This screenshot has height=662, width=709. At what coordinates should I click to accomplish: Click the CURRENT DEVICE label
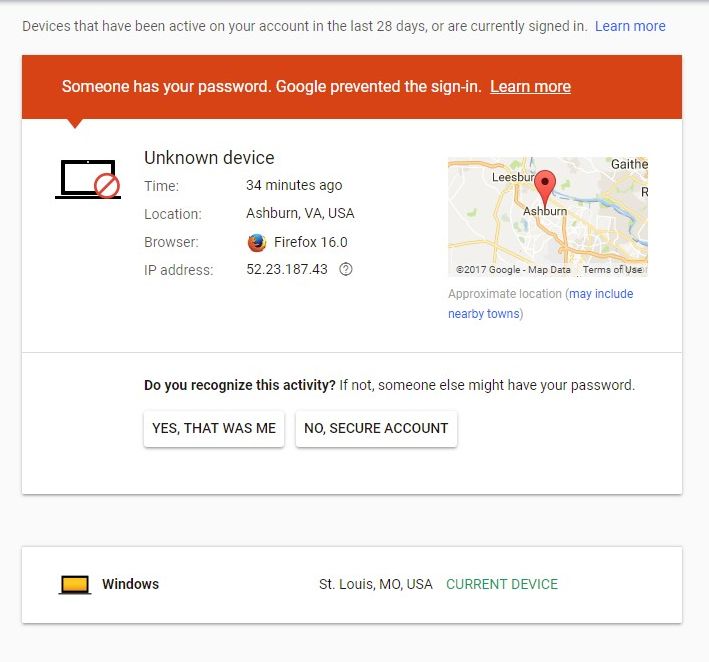point(502,584)
